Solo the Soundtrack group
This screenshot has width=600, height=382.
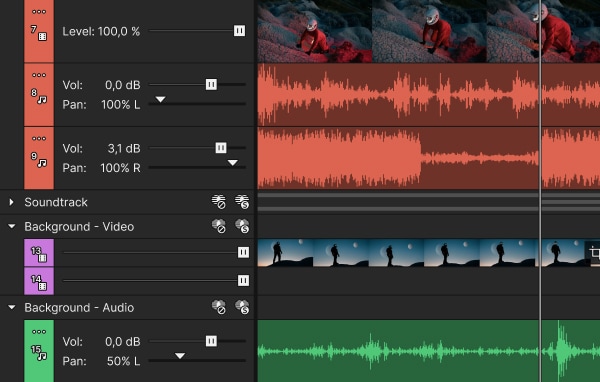[x=242, y=202]
